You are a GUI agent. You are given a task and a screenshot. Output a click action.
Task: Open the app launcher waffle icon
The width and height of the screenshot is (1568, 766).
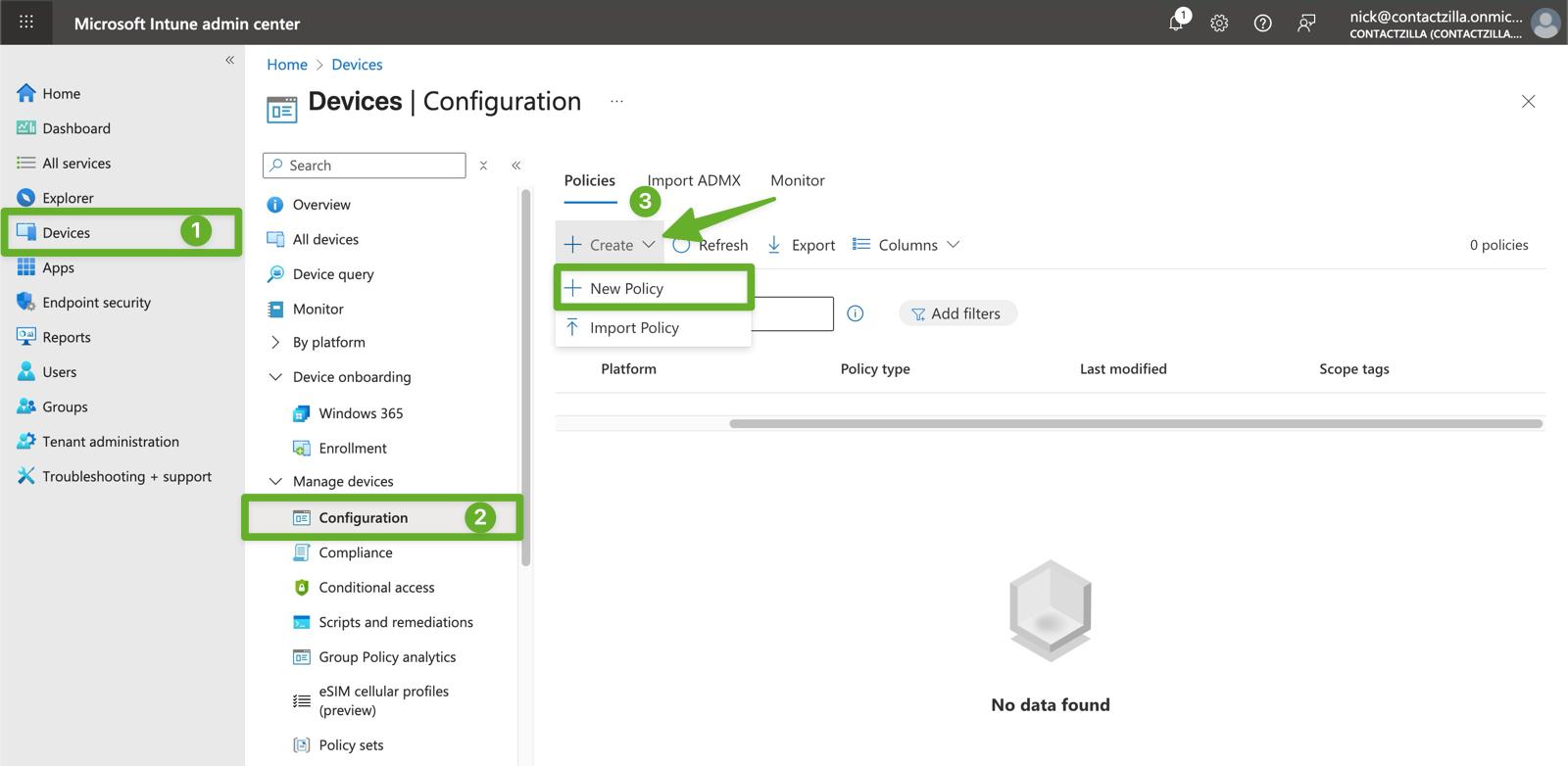[26, 23]
